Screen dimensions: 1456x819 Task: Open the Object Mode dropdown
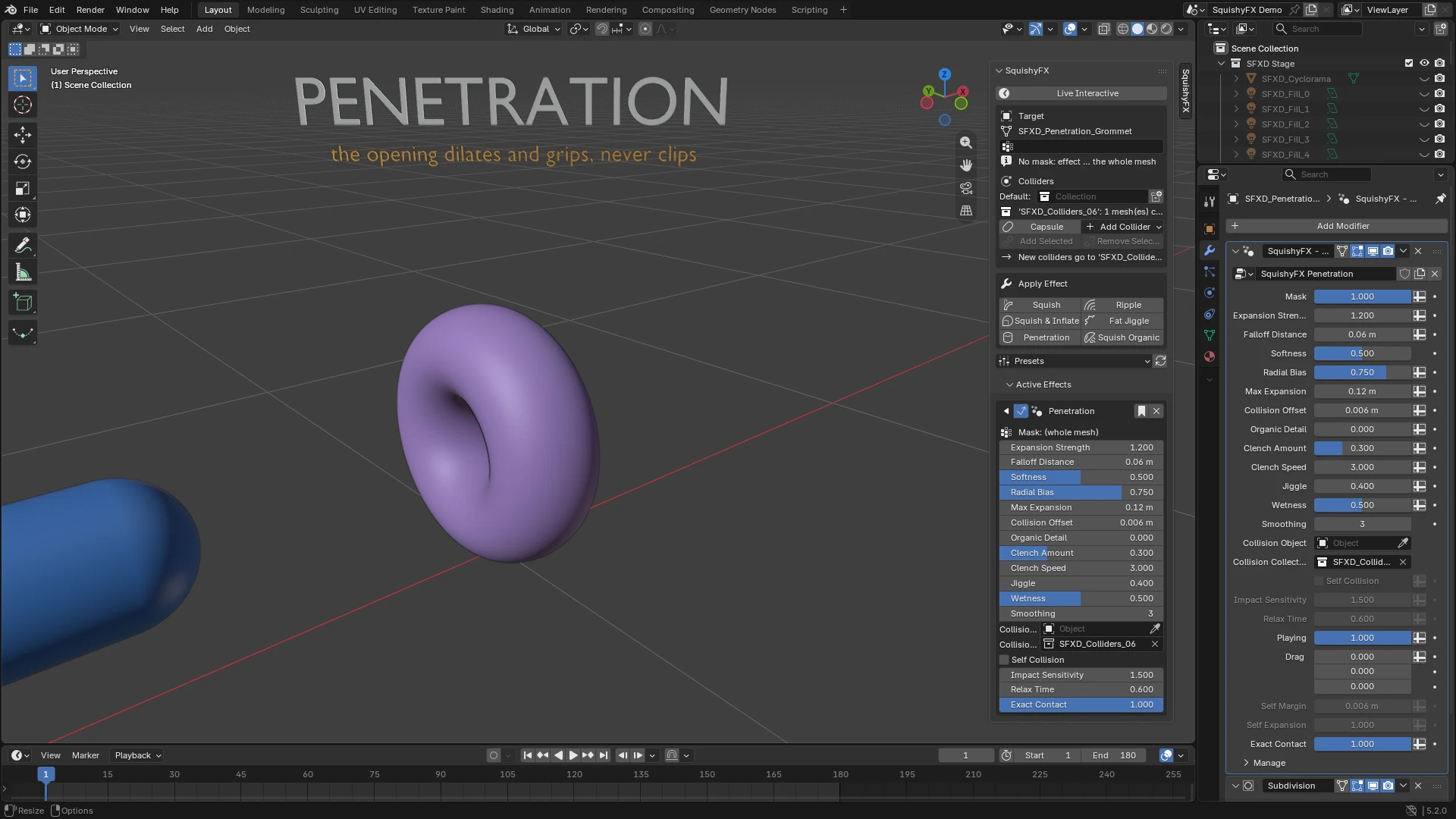[80, 29]
